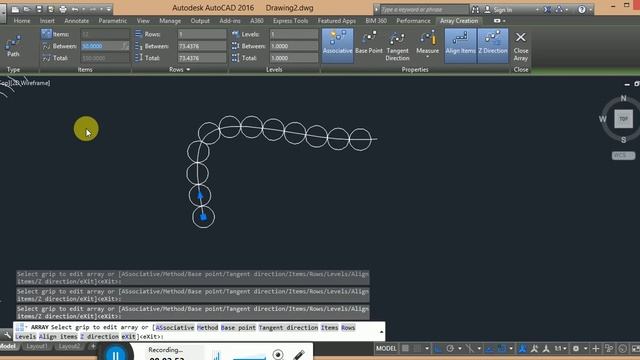
Task: Click the Redo arrow icon
Action: point(93,9)
